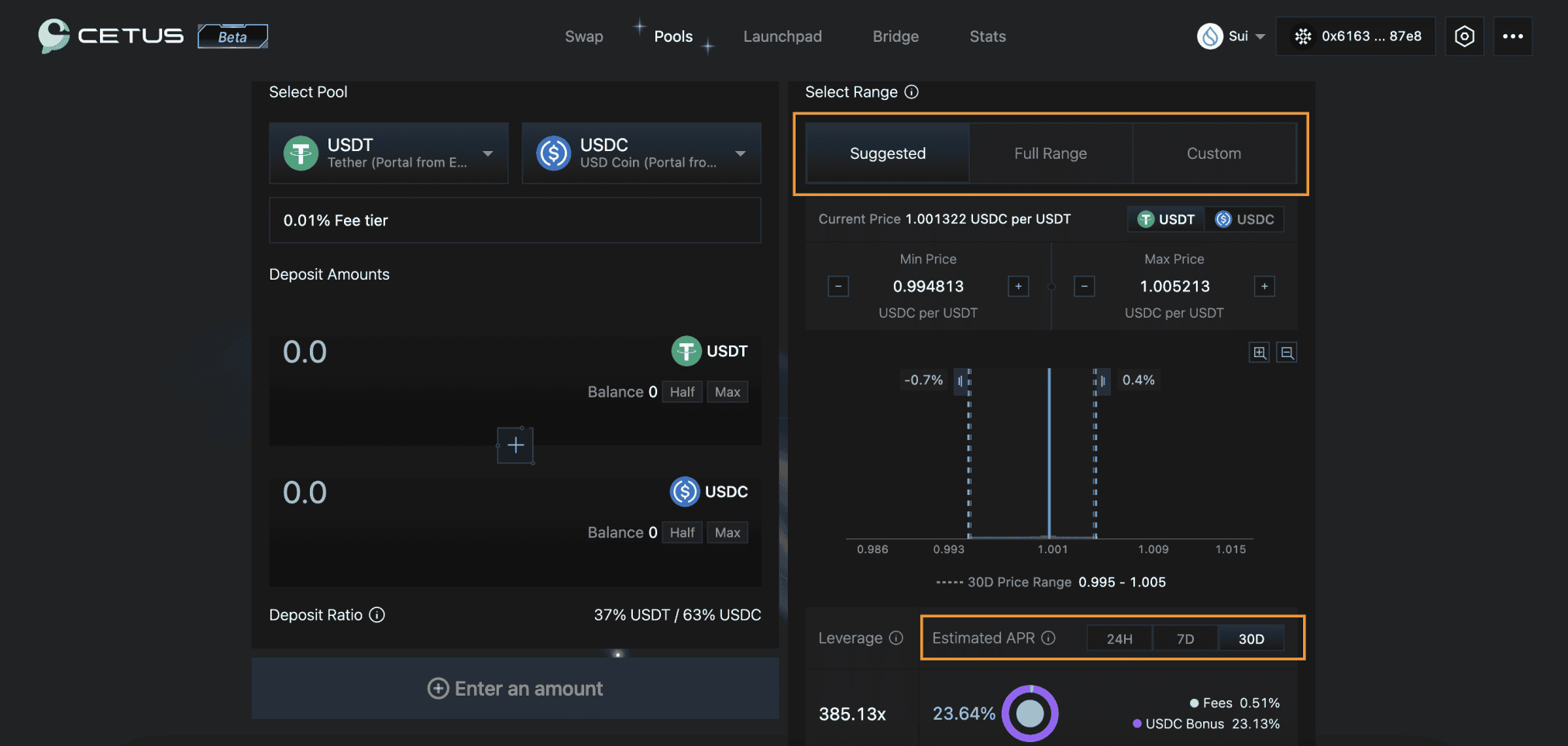Click the 23.64% estimated APR value

point(964,713)
